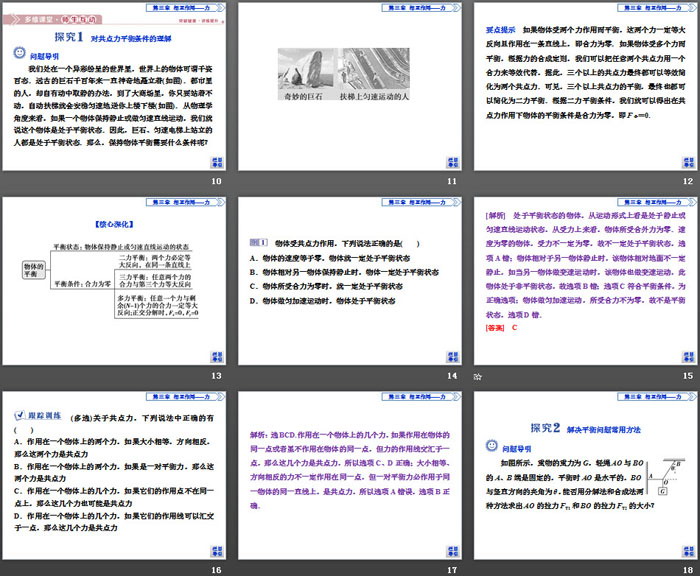The height and width of the screenshot is (576, 700).
Task: Select slide 18 thumbnail titled 探究2
Action: (x=585, y=476)
